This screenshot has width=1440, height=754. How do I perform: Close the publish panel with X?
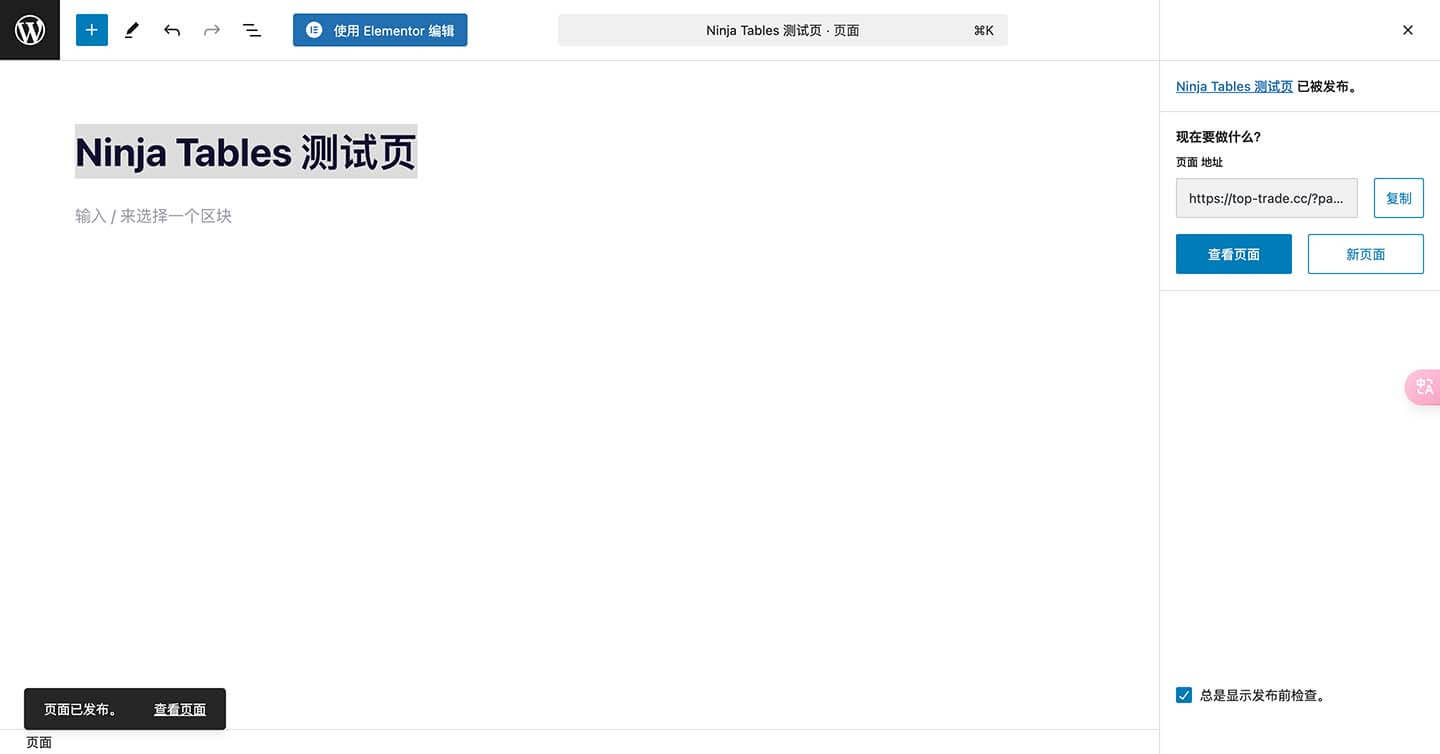(x=1408, y=30)
